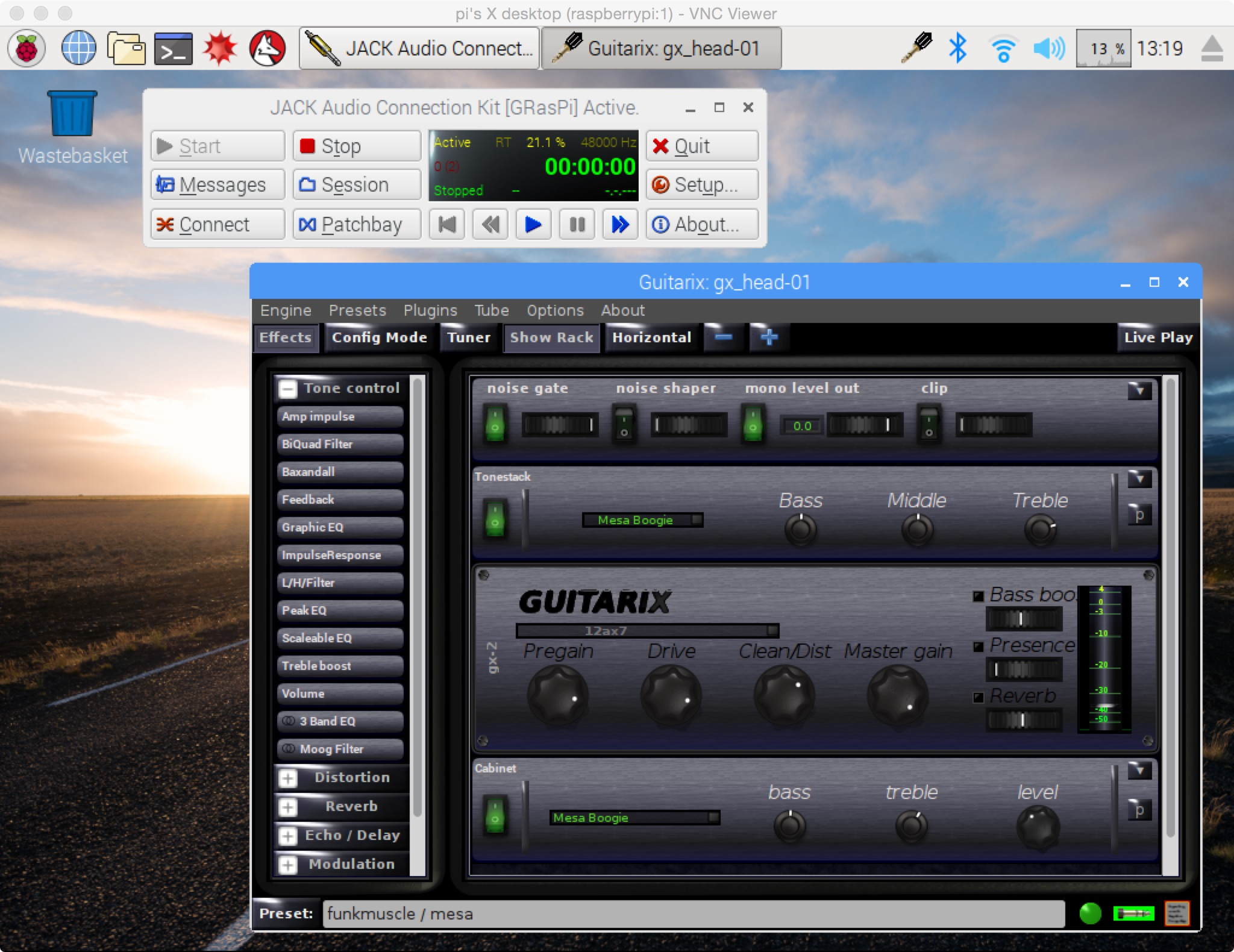
Task: Toggle the noise gate power switch
Action: (x=495, y=424)
